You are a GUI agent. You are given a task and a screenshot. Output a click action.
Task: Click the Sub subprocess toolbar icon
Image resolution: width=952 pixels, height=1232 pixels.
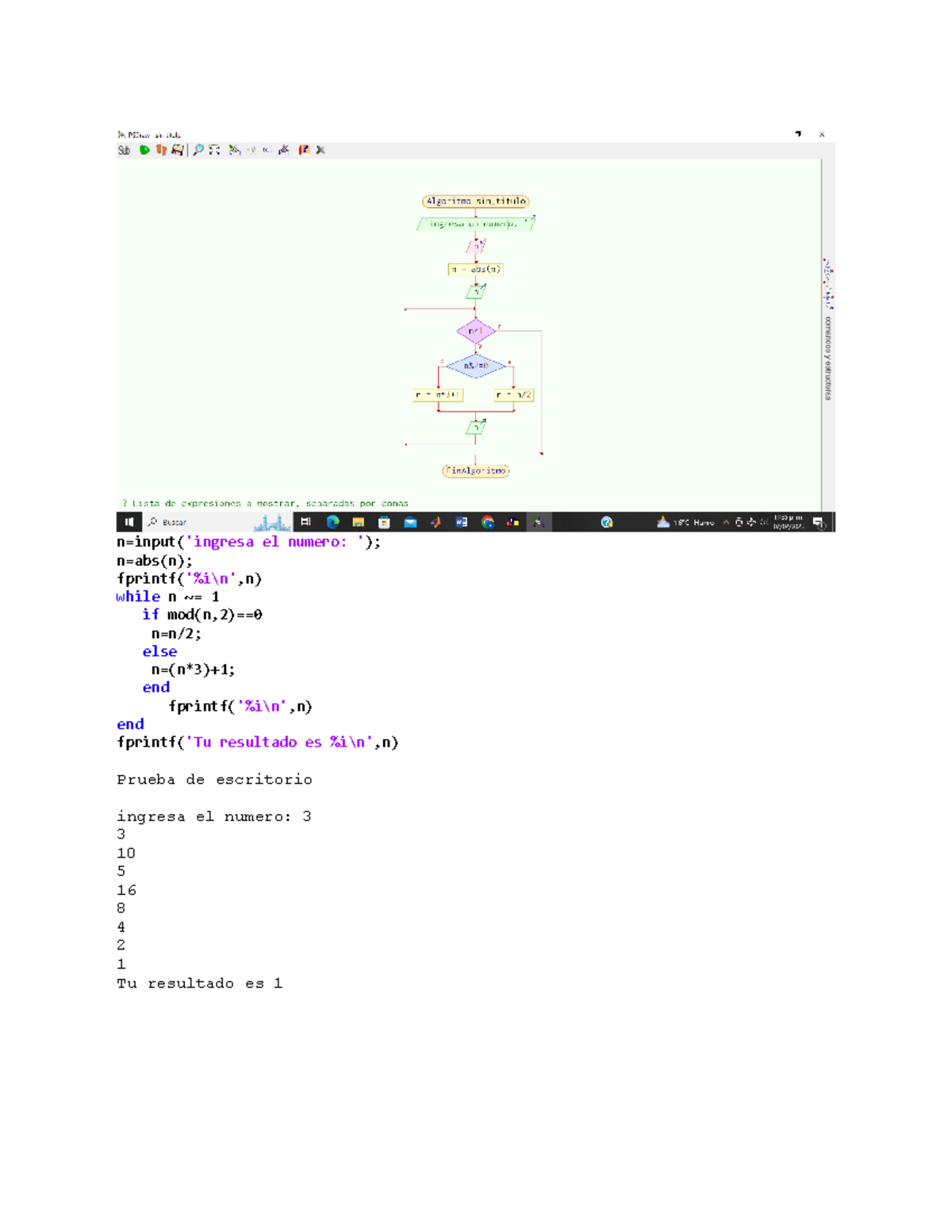(x=125, y=149)
